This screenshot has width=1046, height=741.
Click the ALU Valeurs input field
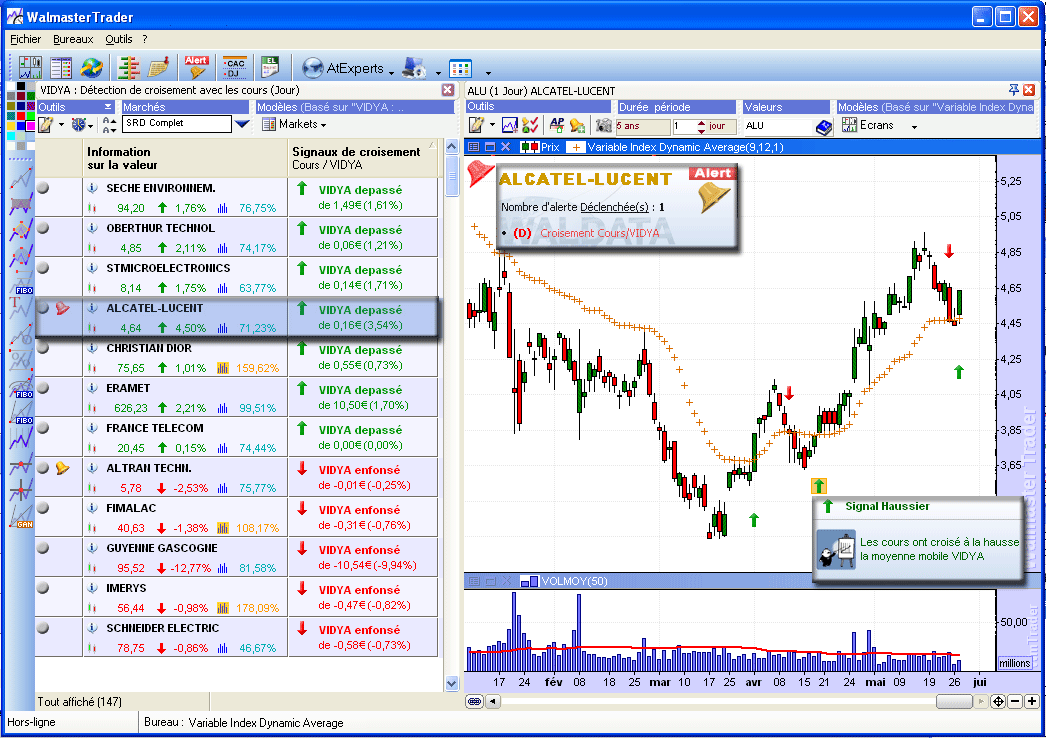pyautogui.click(x=779, y=126)
